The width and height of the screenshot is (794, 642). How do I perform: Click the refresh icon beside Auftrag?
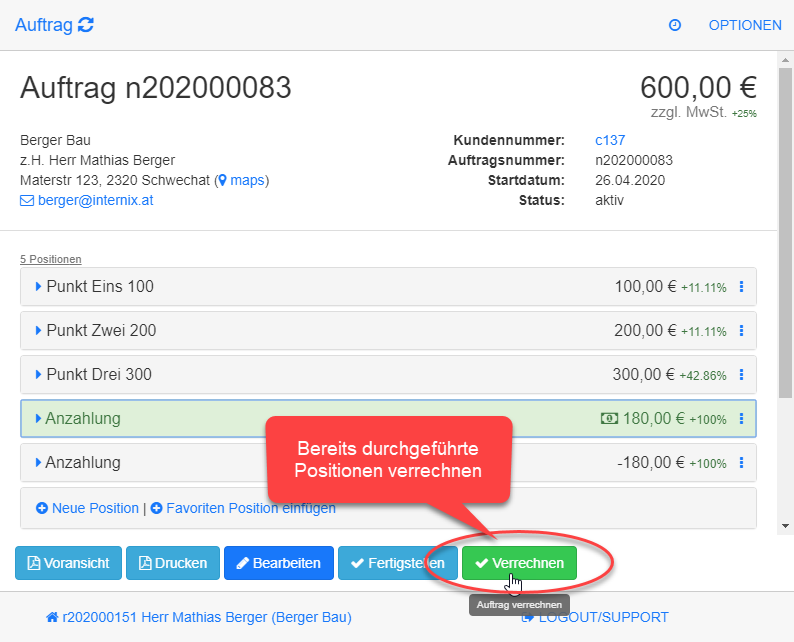coord(86,25)
